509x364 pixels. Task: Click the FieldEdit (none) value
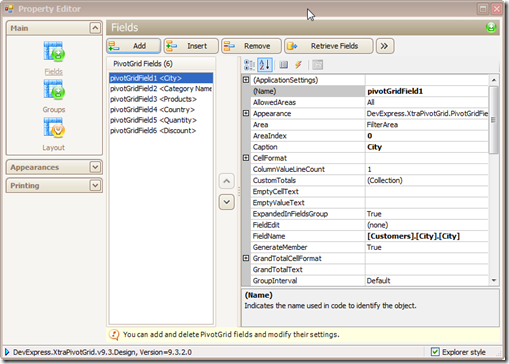click(x=427, y=225)
